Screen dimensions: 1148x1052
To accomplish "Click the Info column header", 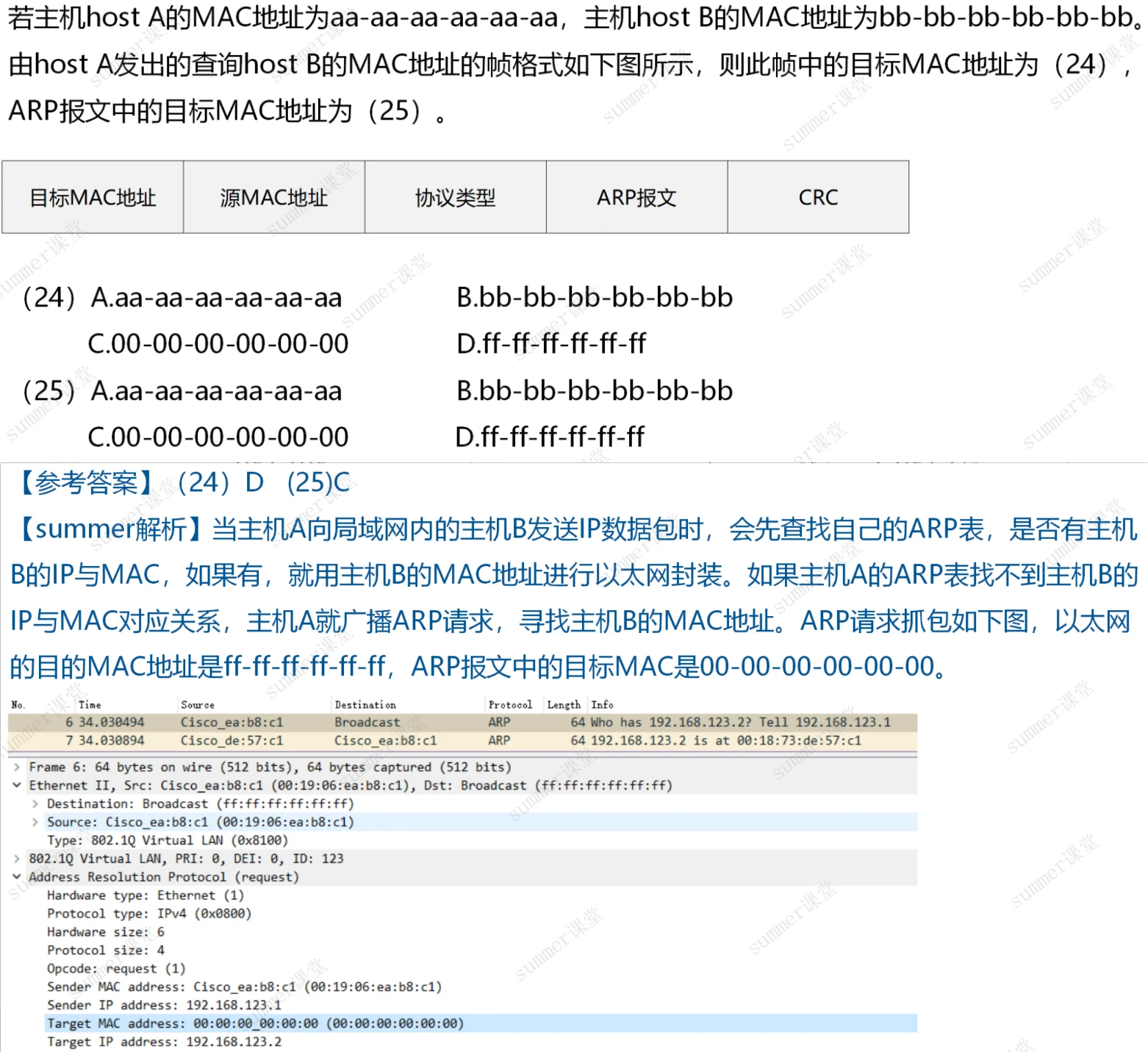I will click(x=602, y=704).
